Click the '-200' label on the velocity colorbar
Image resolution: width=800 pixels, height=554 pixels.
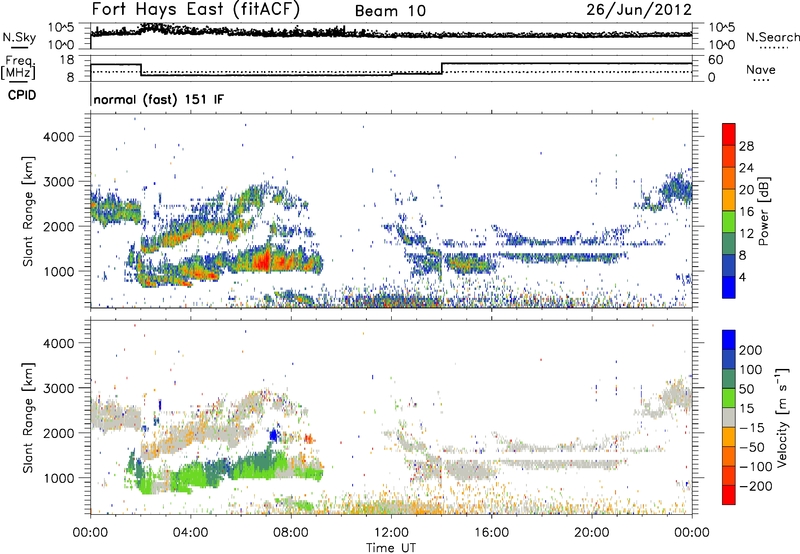pyautogui.click(x=756, y=486)
